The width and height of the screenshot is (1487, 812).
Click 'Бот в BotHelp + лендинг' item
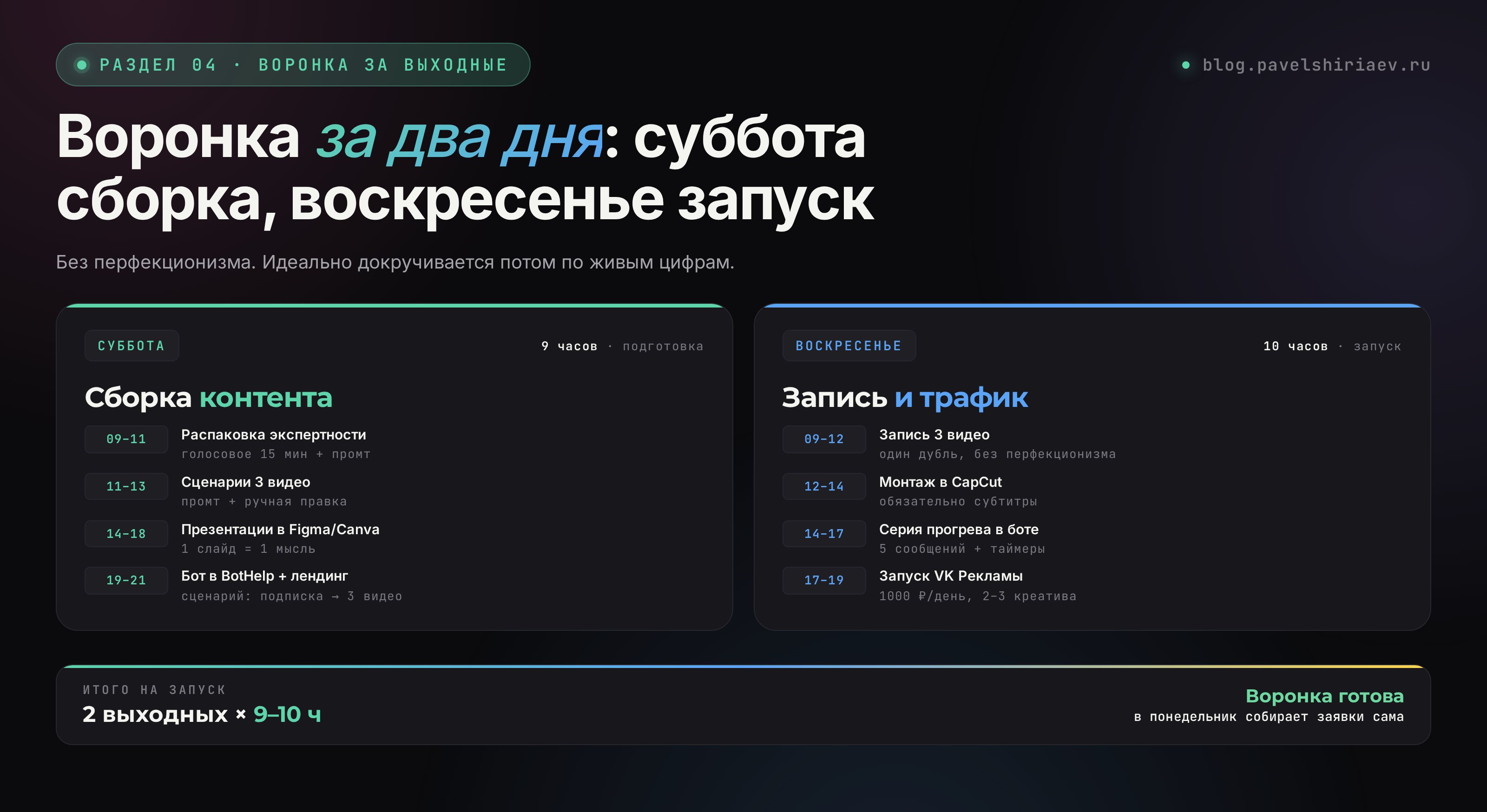(x=264, y=576)
